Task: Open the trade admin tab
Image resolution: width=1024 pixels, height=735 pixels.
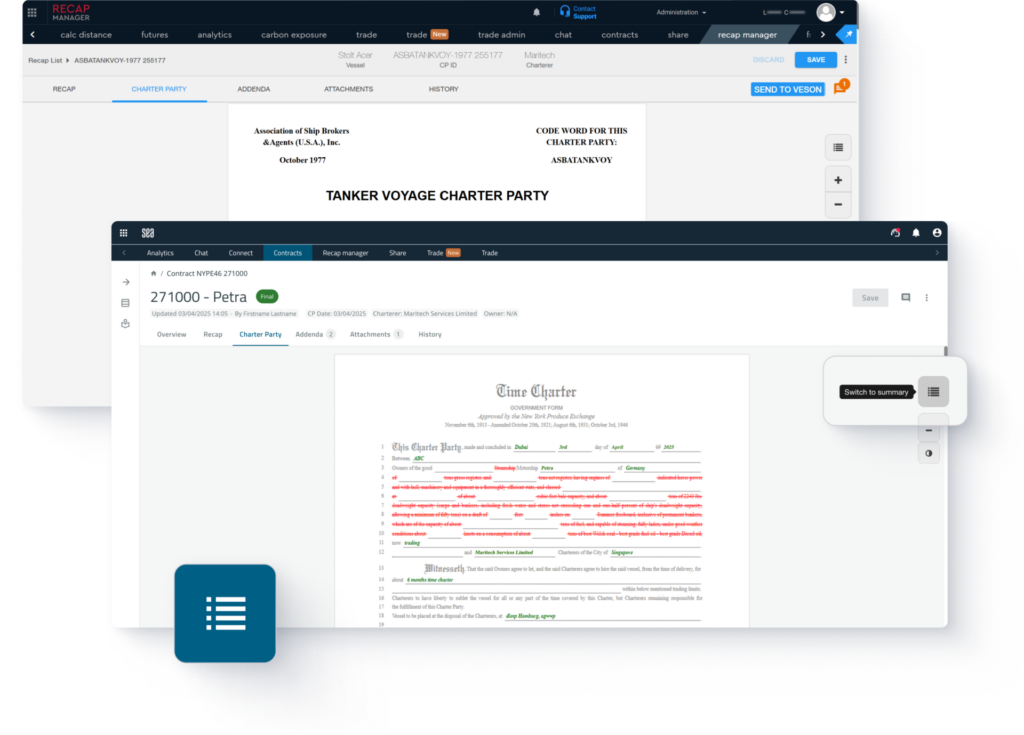Action: (x=502, y=35)
